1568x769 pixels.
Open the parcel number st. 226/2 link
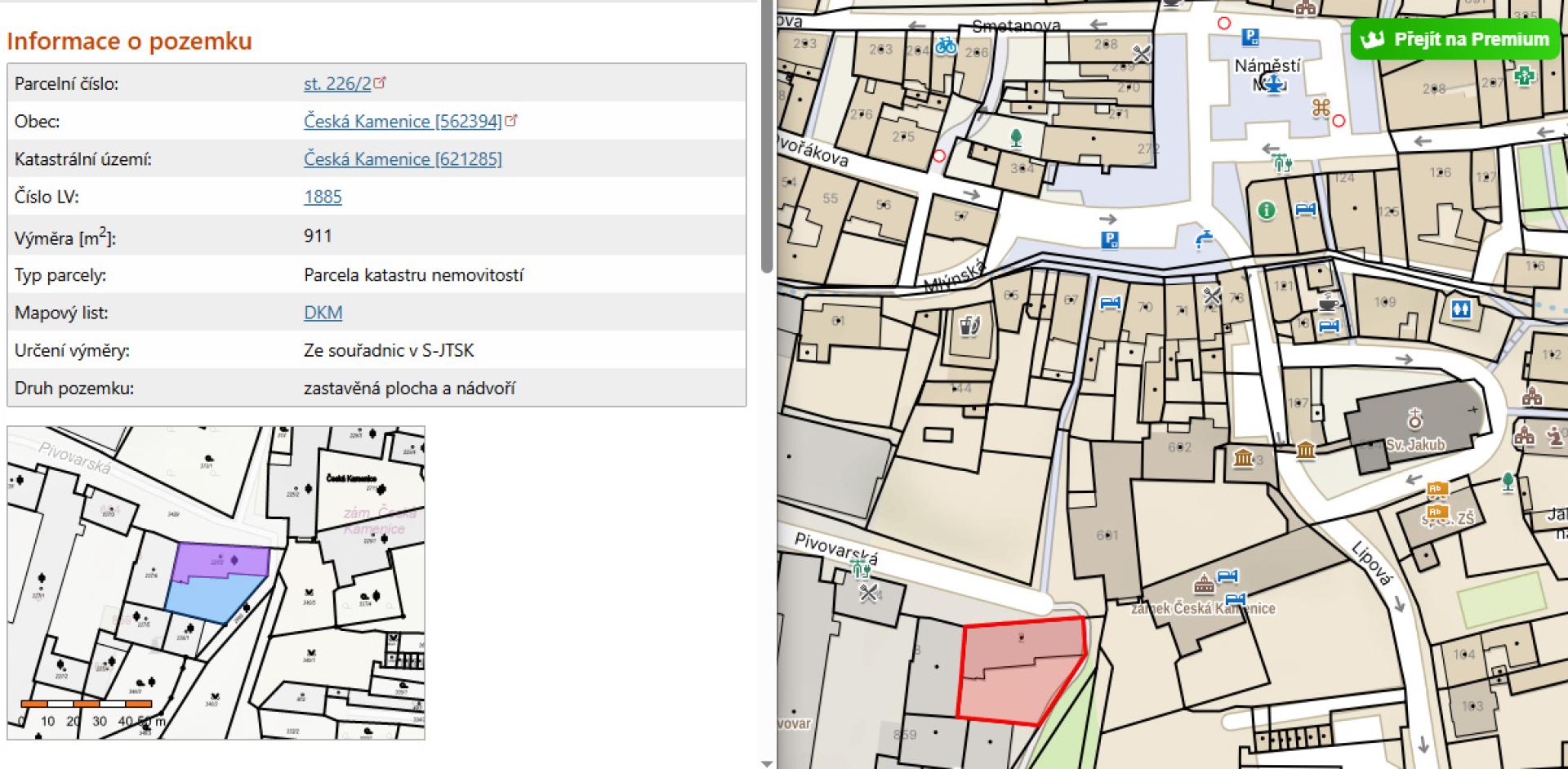click(337, 83)
